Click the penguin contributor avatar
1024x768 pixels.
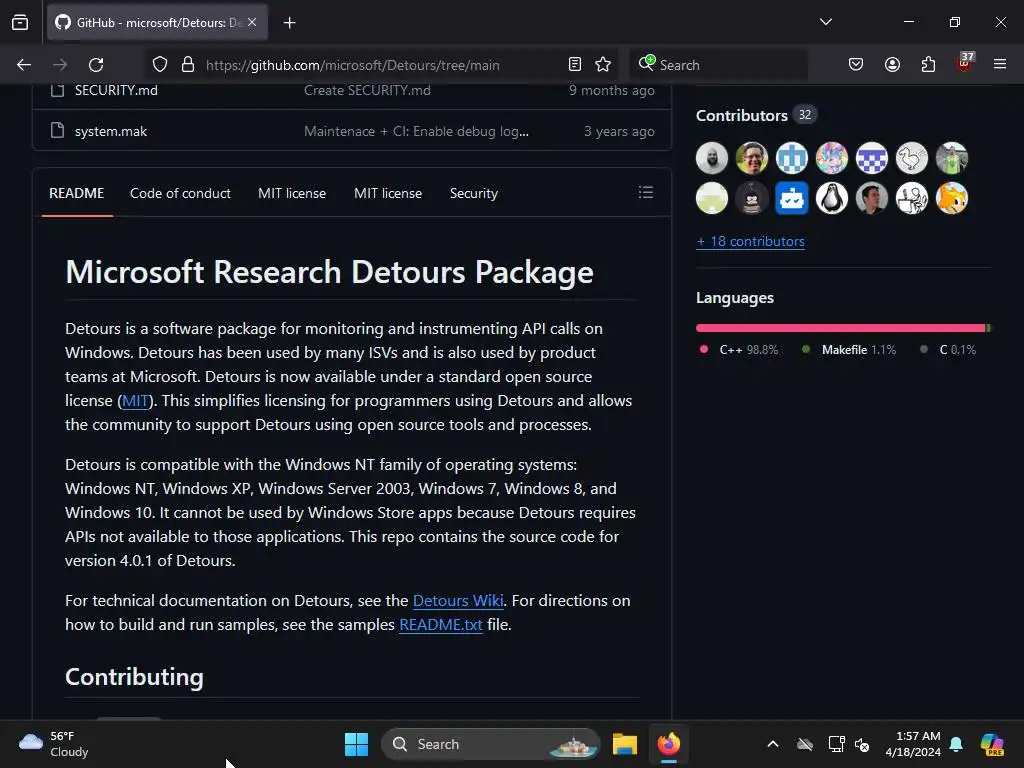point(832,198)
